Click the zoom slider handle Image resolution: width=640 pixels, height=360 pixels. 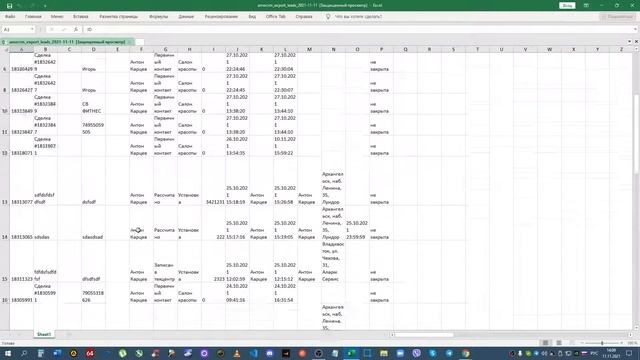(x=602, y=343)
